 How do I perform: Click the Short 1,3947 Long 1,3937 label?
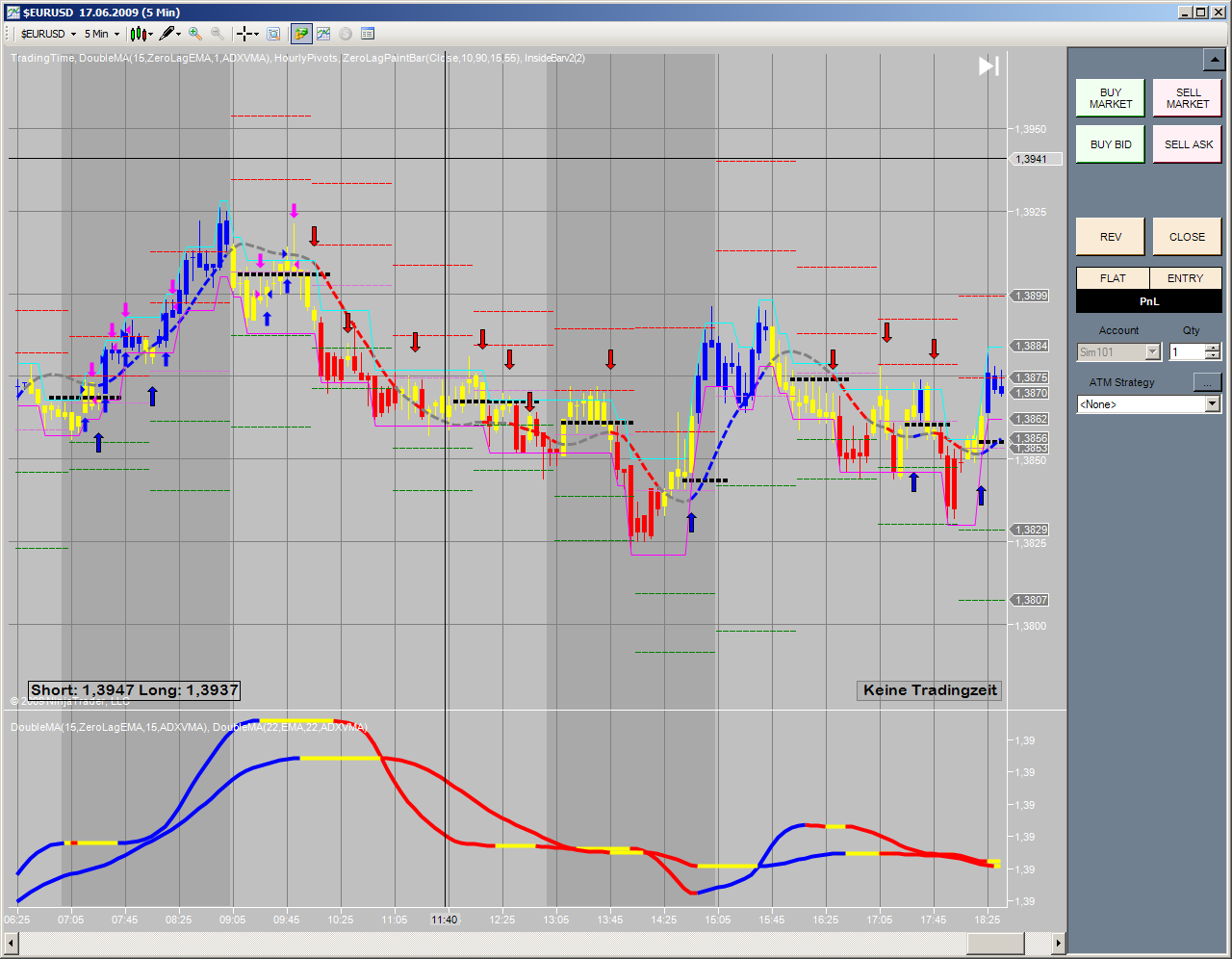pos(134,690)
